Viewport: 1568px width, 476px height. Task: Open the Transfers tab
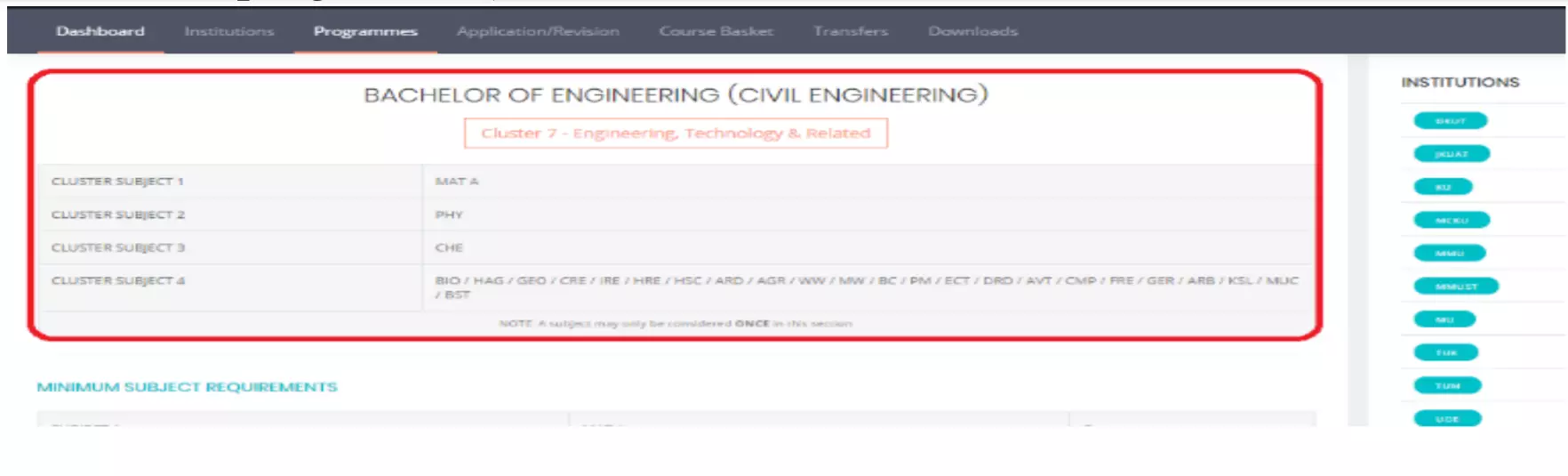pos(850,31)
